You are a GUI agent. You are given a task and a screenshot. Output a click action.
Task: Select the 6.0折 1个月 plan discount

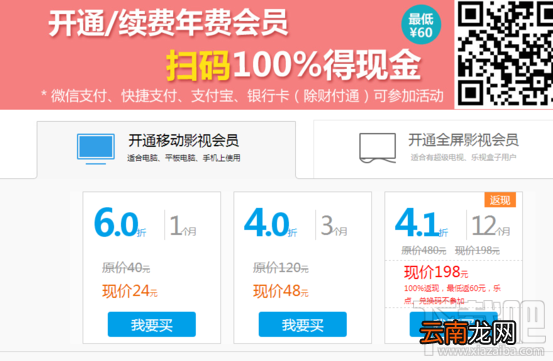click(x=120, y=223)
